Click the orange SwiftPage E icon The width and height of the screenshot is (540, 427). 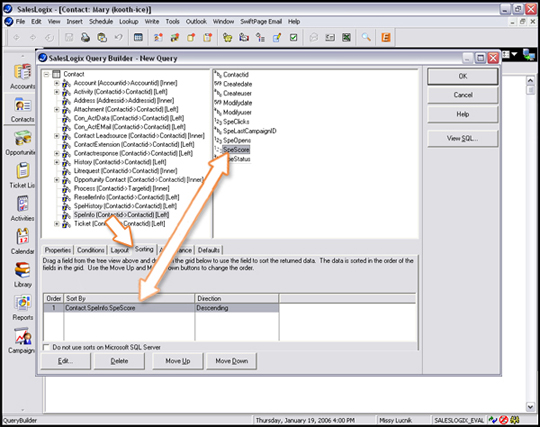pos(386,37)
